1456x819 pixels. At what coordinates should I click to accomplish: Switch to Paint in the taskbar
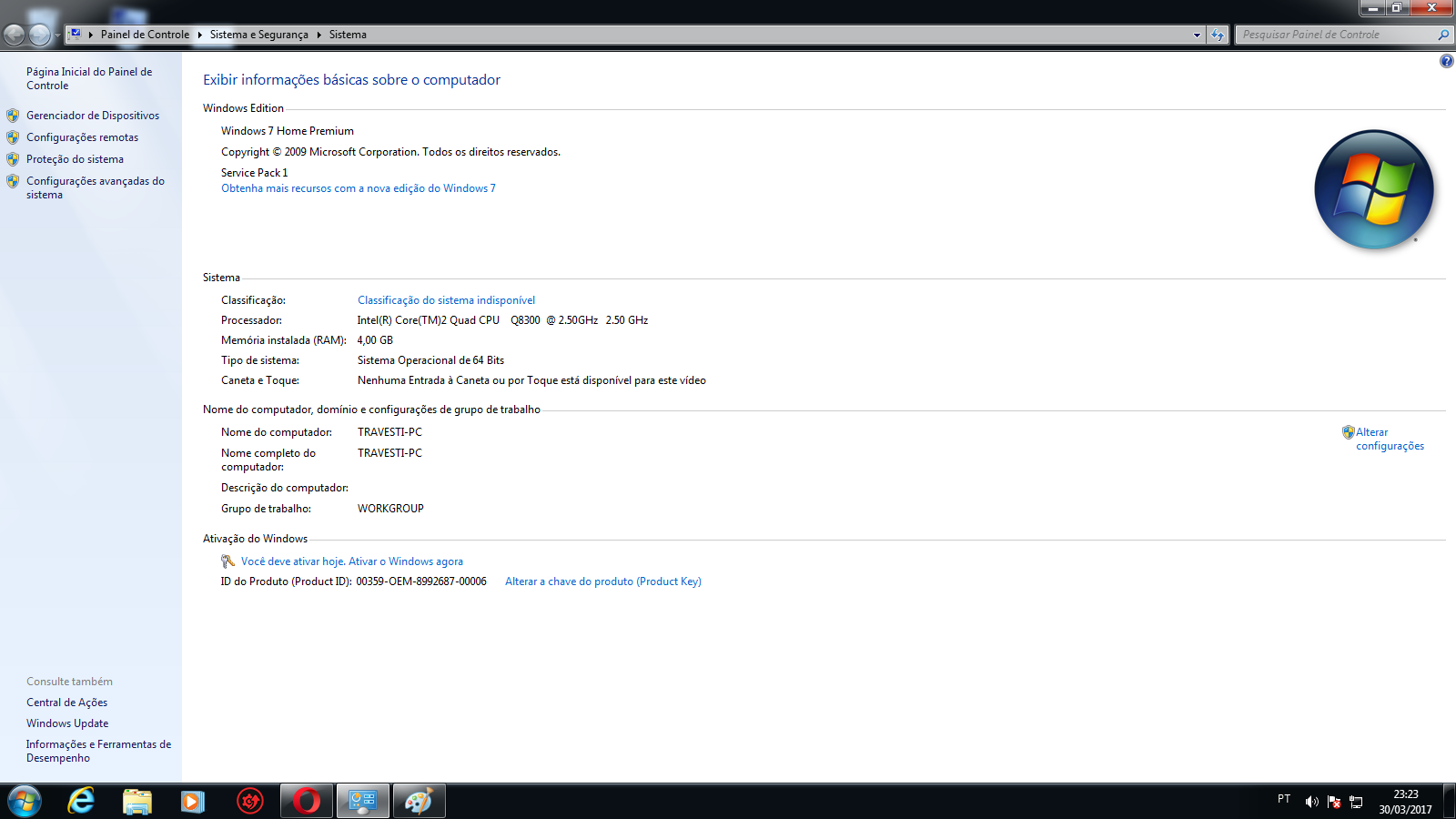420,801
